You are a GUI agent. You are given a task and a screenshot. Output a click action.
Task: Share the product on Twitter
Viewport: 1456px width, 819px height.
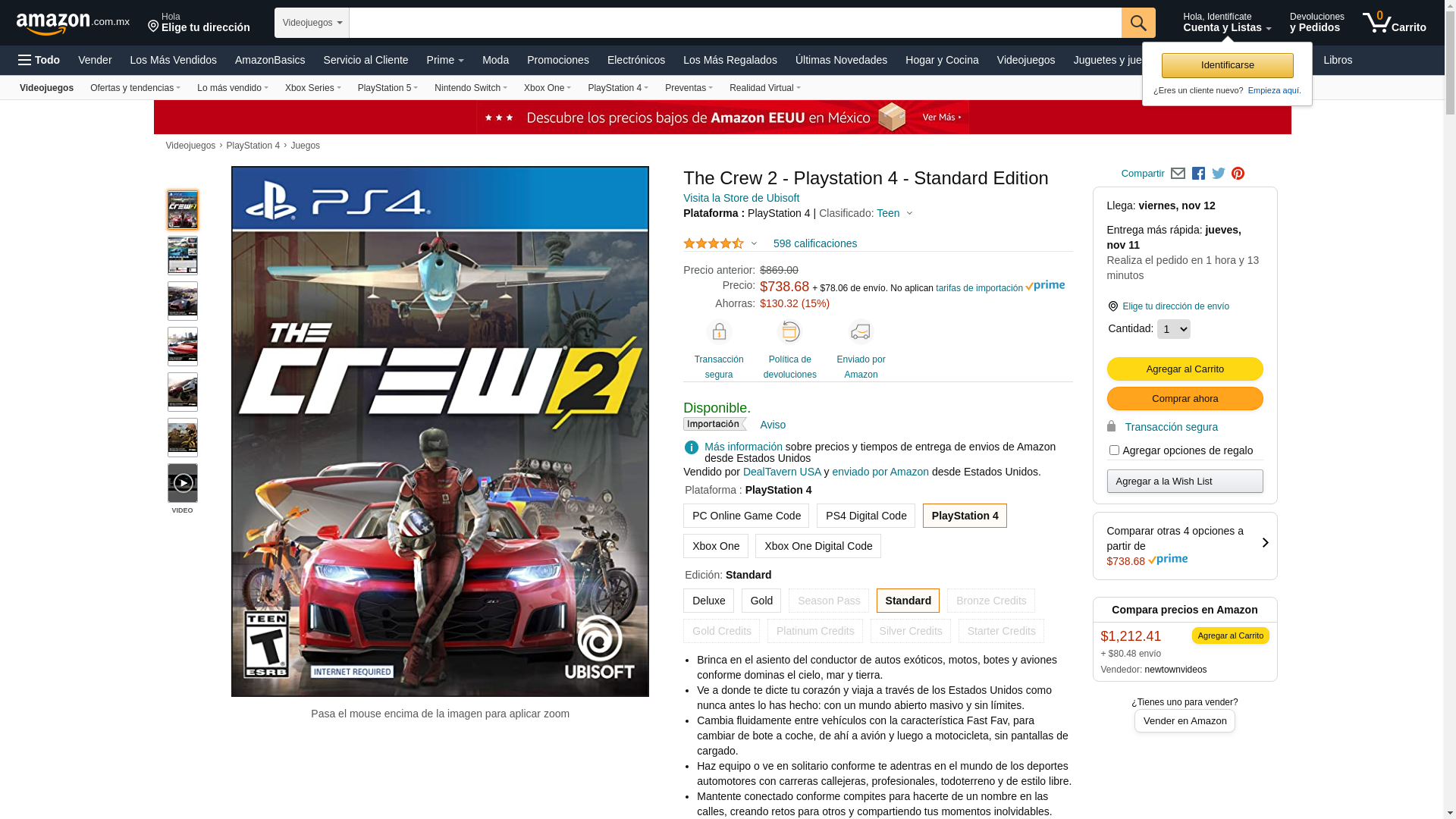[1219, 174]
